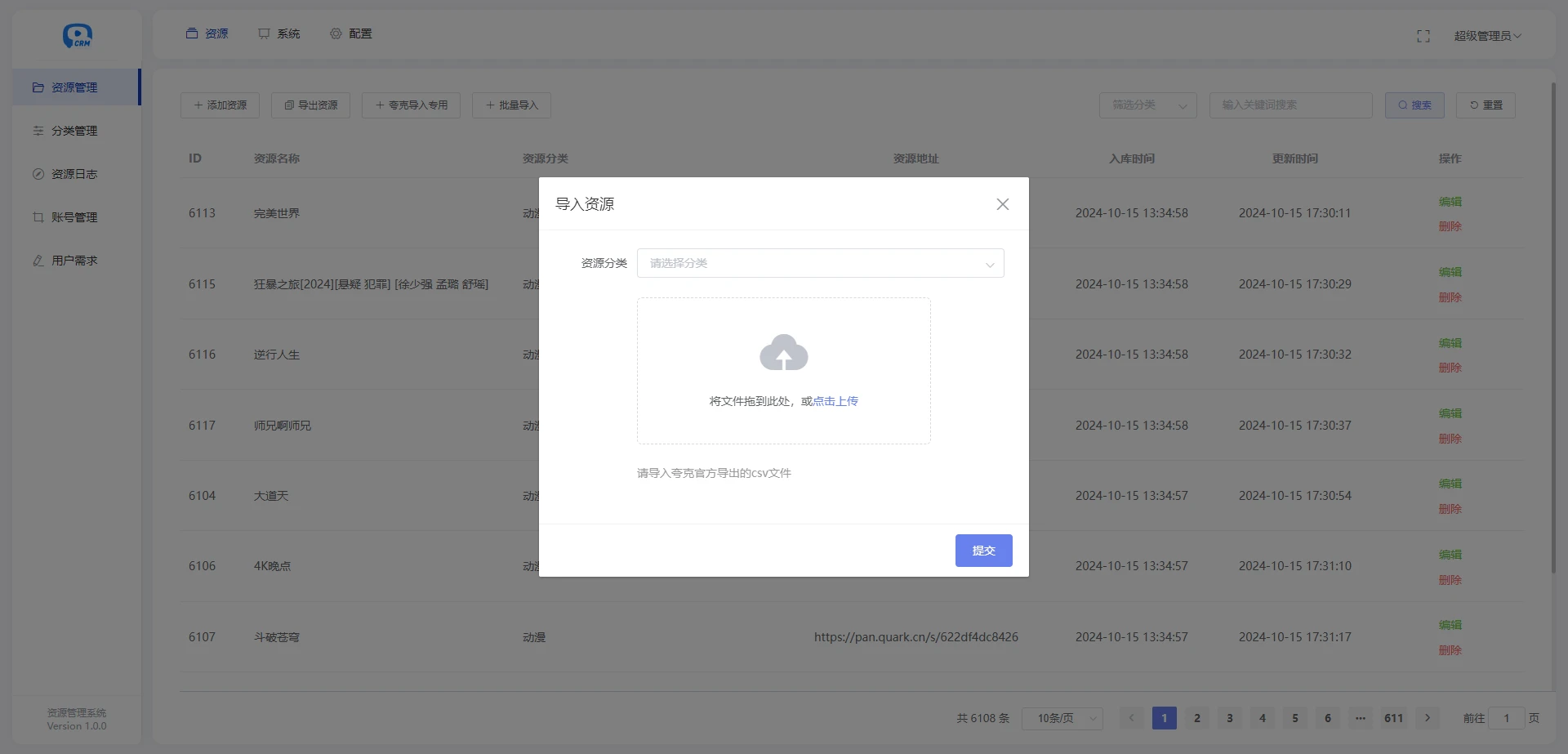Expand the 超级管理员 user menu
This screenshot has width=1568, height=754.
pos(1487,36)
